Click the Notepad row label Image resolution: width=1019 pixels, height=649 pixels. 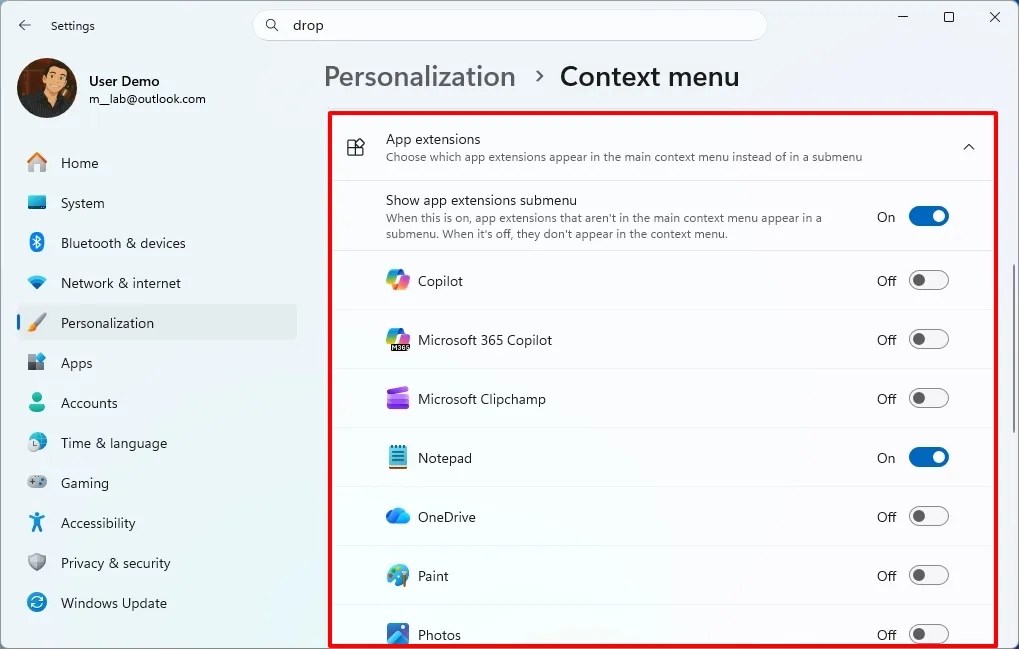445,458
